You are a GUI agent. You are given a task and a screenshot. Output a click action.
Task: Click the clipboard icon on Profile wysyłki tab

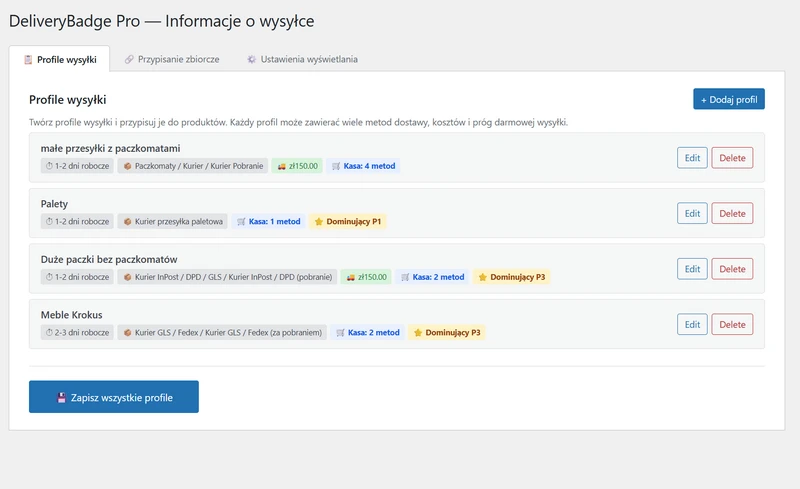(x=29, y=60)
